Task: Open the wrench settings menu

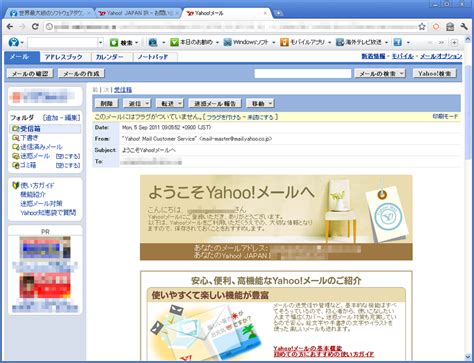Action: click(464, 27)
